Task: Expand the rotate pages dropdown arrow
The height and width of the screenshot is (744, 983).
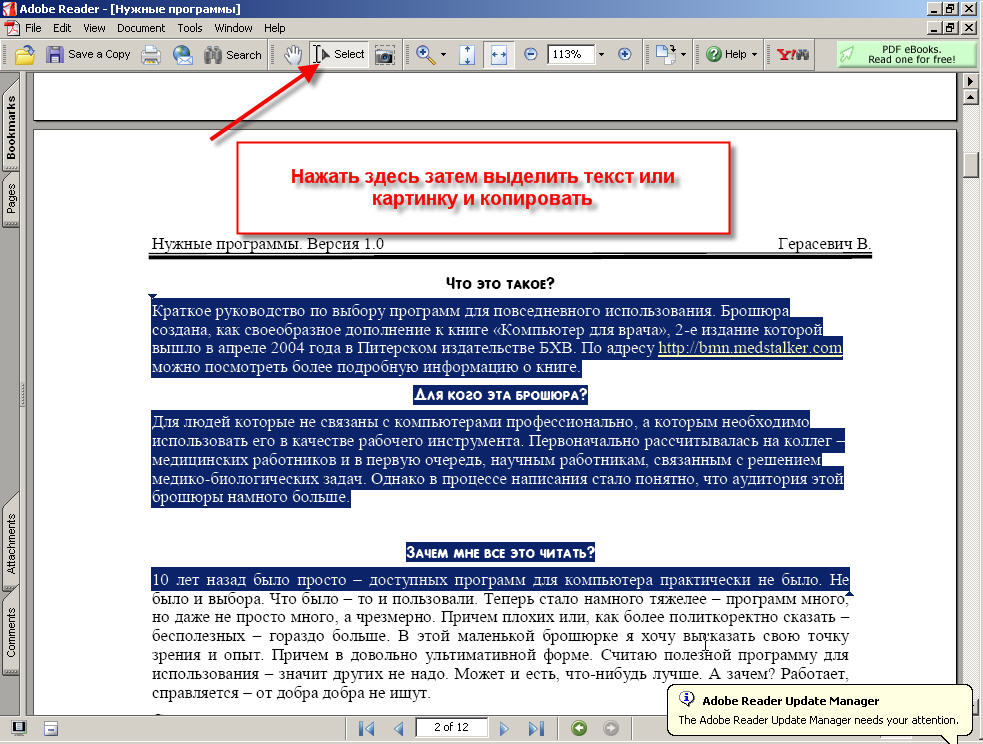Action: pyautogui.click(x=683, y=55)
